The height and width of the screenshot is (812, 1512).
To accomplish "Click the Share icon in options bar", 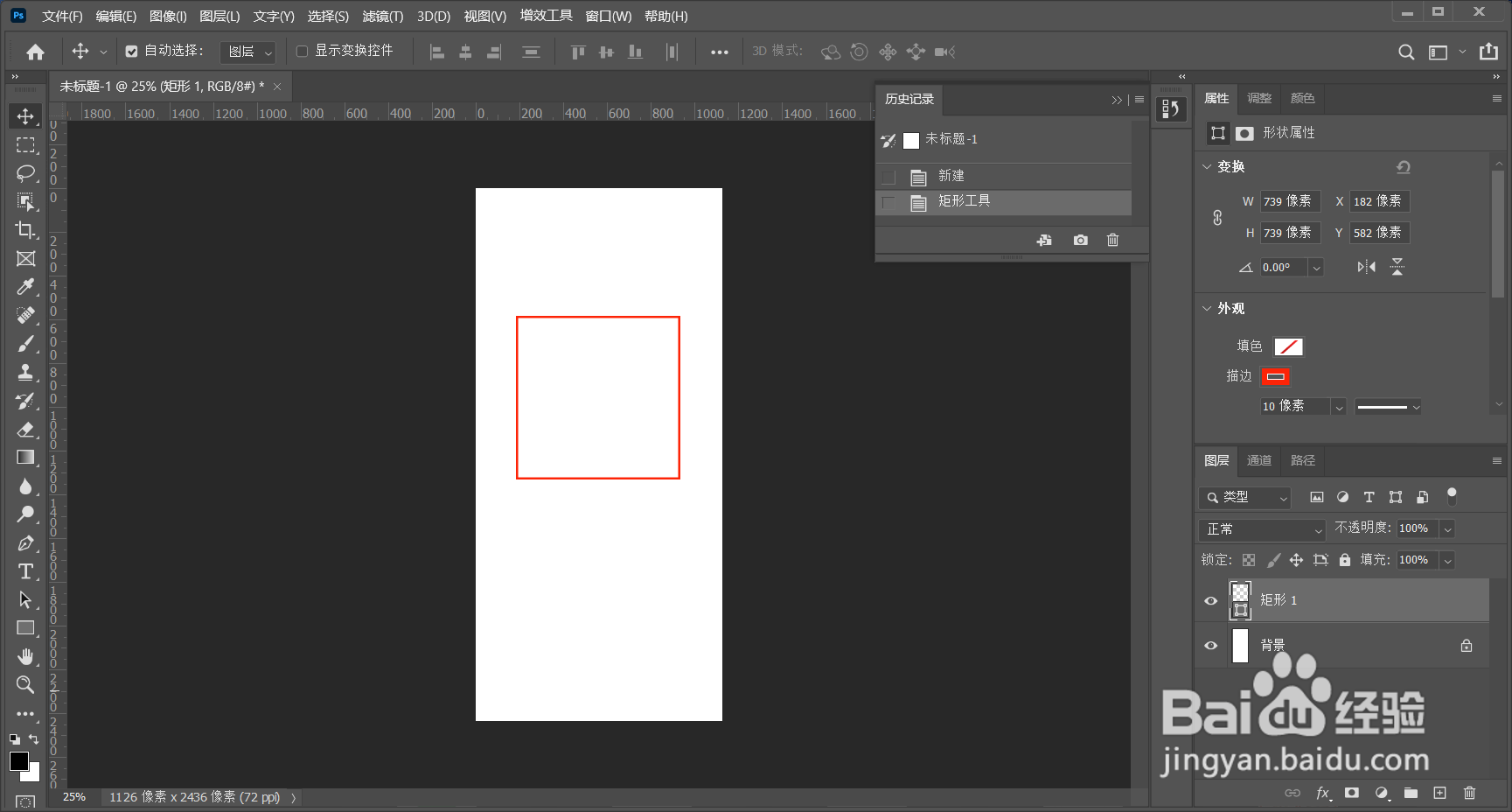I will pos(1488,52).
